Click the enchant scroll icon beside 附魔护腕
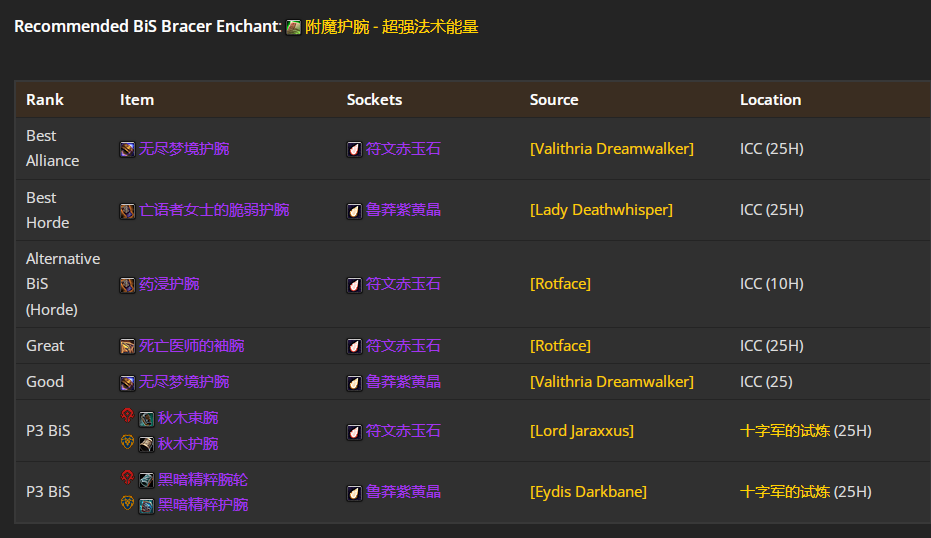931x538 pixels. [293, 28]
